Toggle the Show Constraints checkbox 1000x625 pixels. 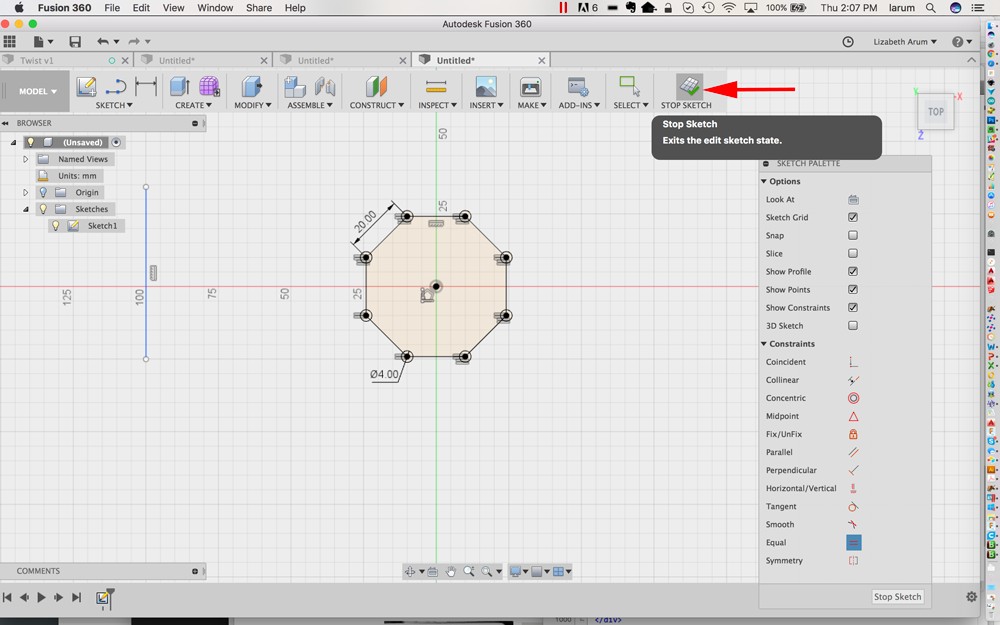pos(853,307)
